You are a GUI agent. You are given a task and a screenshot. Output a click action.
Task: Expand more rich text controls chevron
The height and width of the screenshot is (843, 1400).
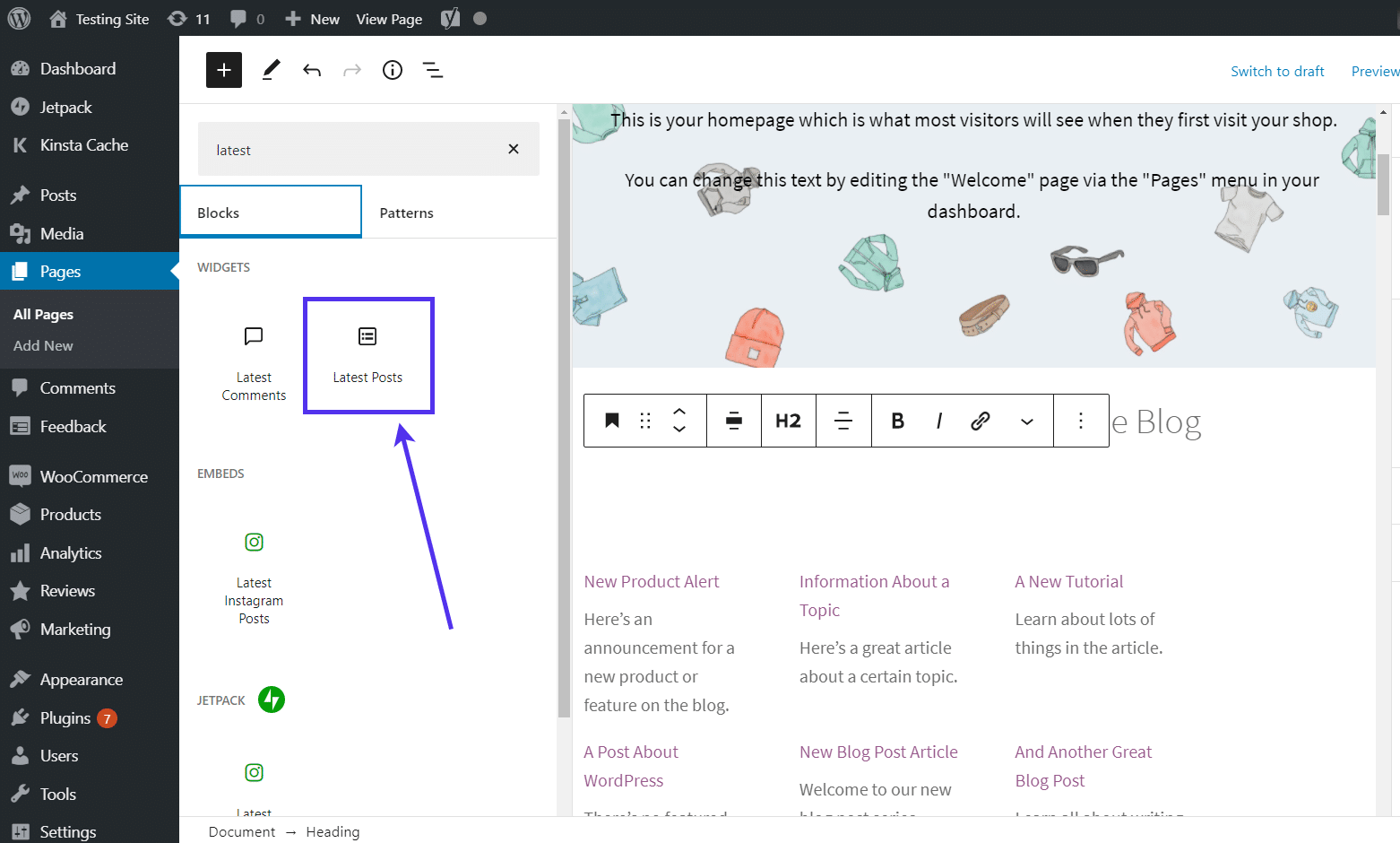[1027, 421]
